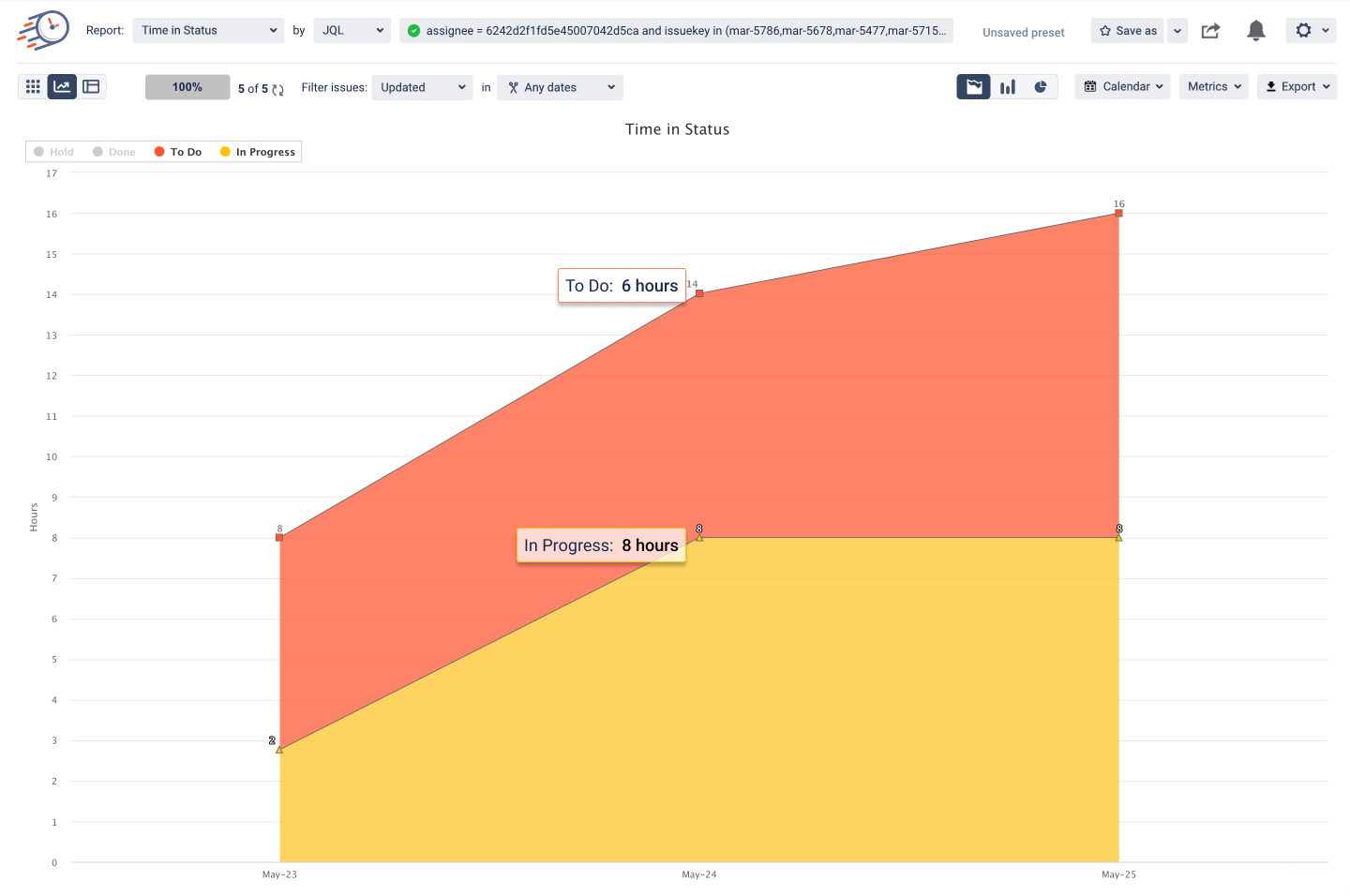The image size is (1350, 896).
Task: Open the Calendar menu
Action: [x=1122, y=87]
